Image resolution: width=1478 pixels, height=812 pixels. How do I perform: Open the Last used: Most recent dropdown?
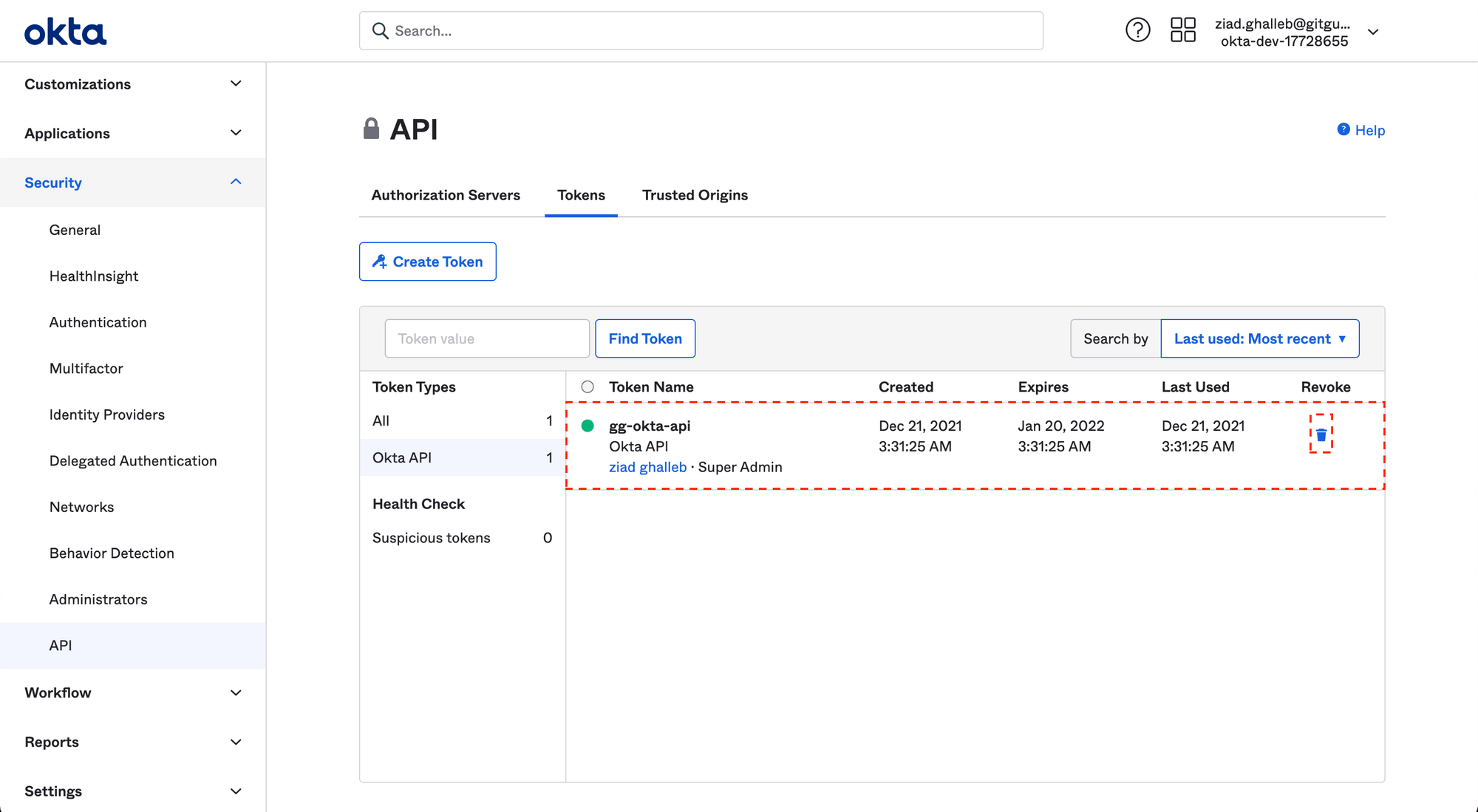click(1260, 338)
